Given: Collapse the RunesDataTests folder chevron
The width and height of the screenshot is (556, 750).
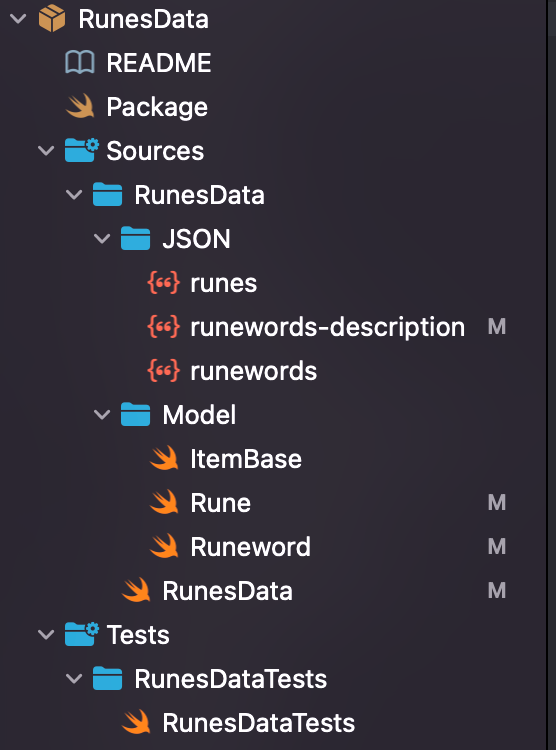Looking at the screenshot, I should pos(74,679).
